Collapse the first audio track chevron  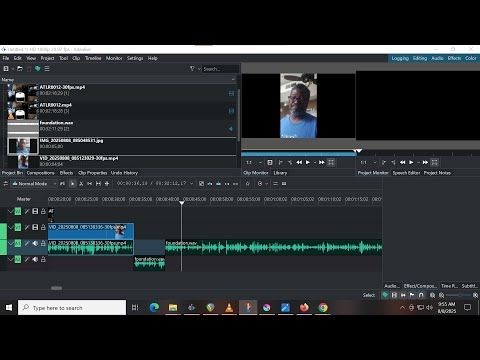[11, 243]
